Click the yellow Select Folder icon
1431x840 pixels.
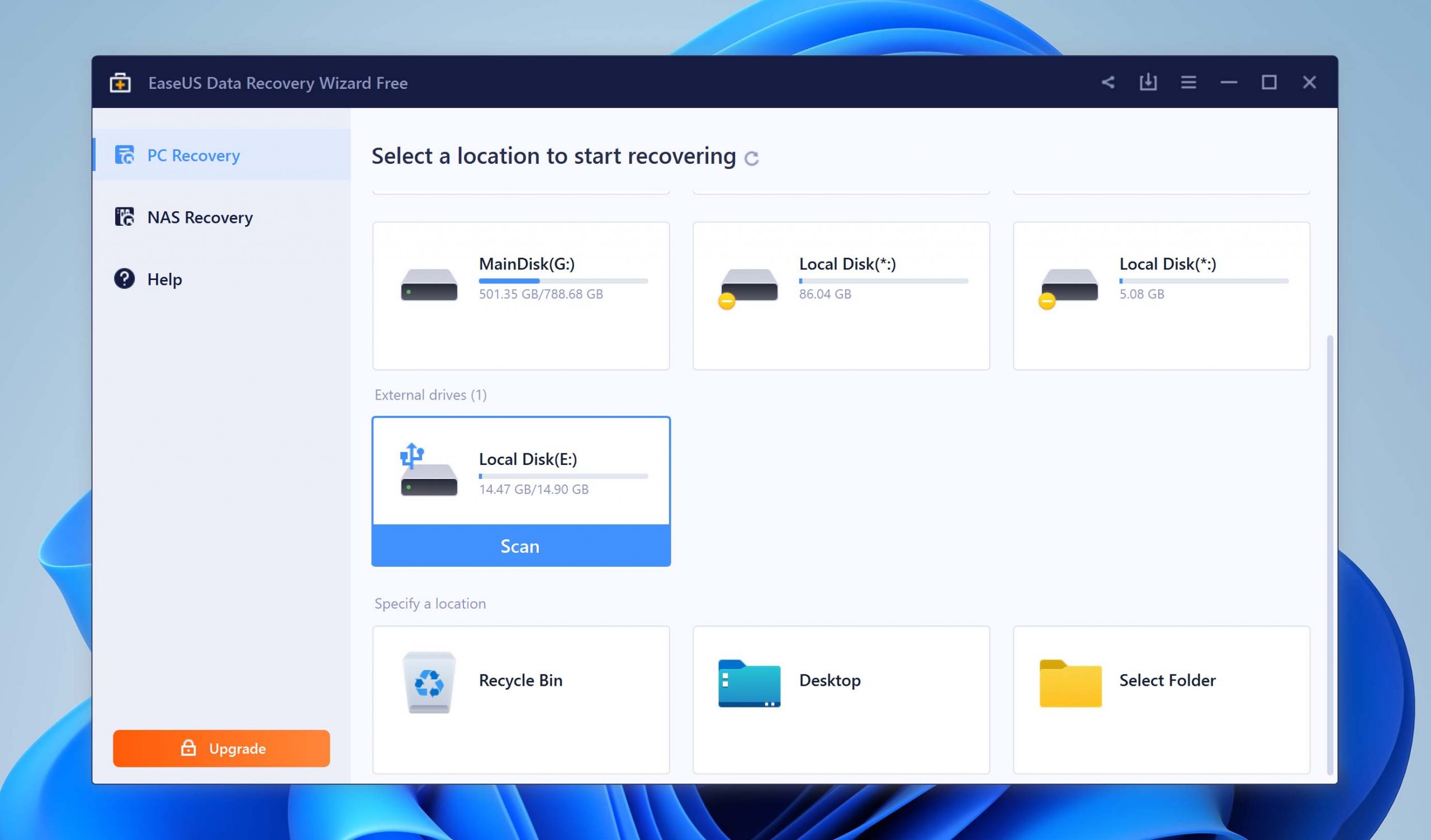coord(1070,683)
